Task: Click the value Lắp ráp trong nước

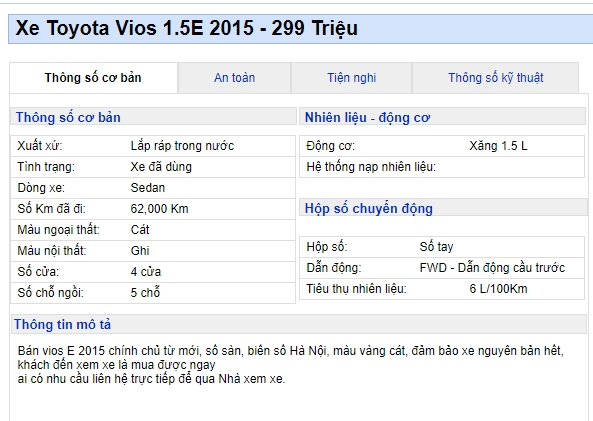Action: click(x=182, y=146)
